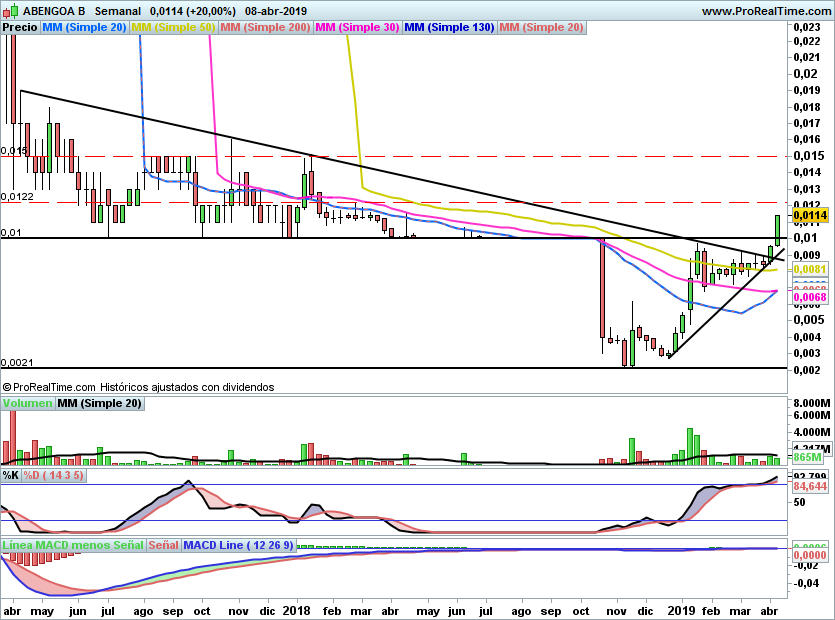Click the Señal label in MACD panel

[163, 545]
